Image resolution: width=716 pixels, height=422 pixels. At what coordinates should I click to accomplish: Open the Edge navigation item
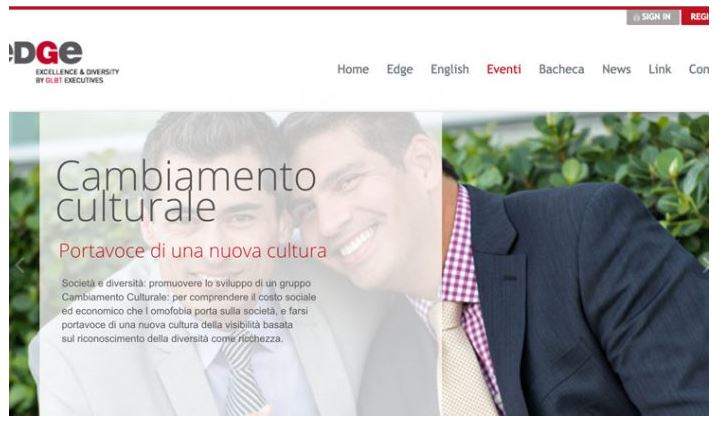pyautogui.click(x=400, y=69)
